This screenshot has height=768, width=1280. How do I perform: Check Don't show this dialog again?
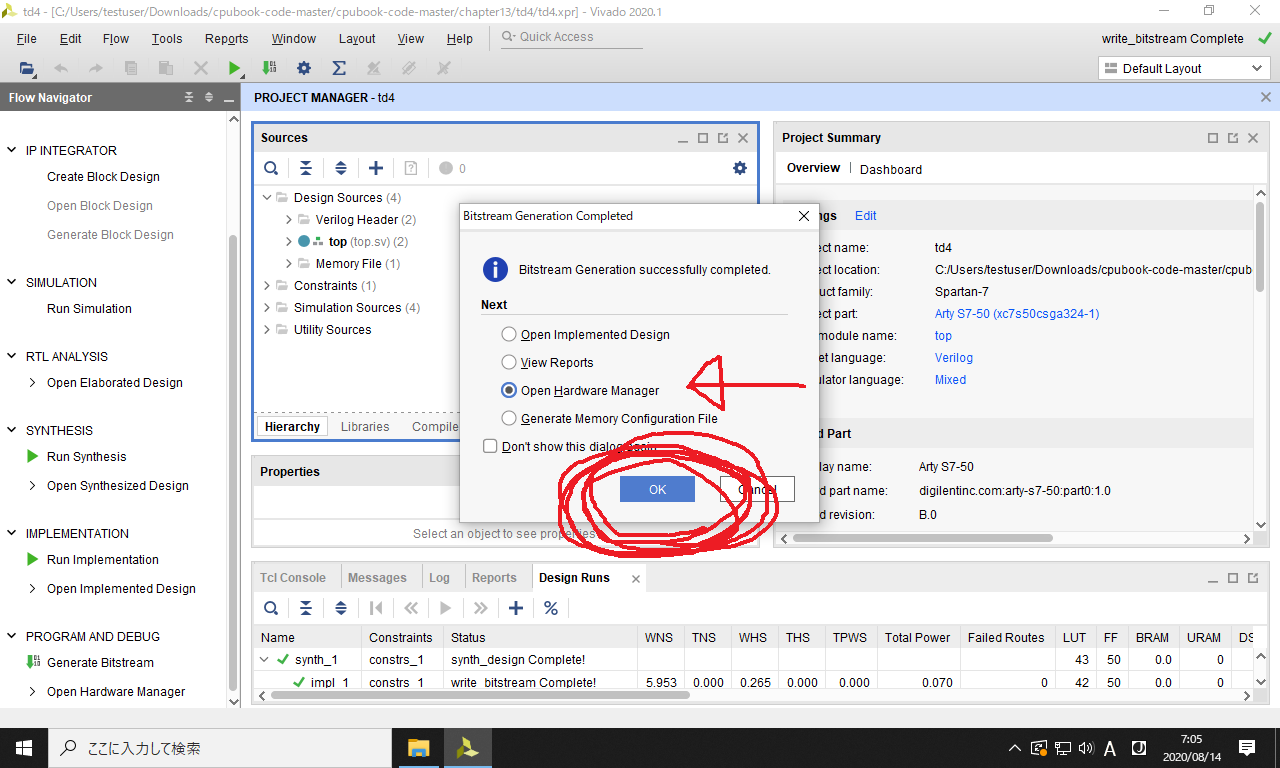(x=490, y=446)
